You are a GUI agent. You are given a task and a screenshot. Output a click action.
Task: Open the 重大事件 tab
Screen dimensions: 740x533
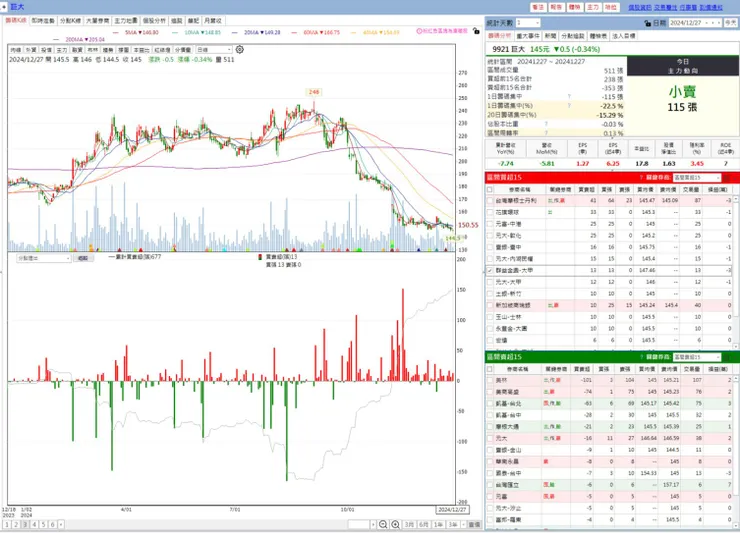point(528,36)
